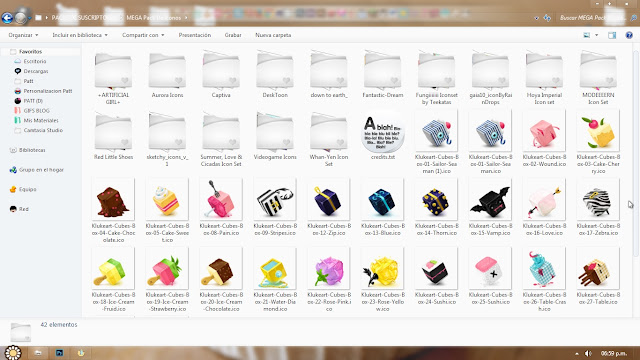Toggle the preview pane button
Viewport: 640px width, 360px height.
612,35
